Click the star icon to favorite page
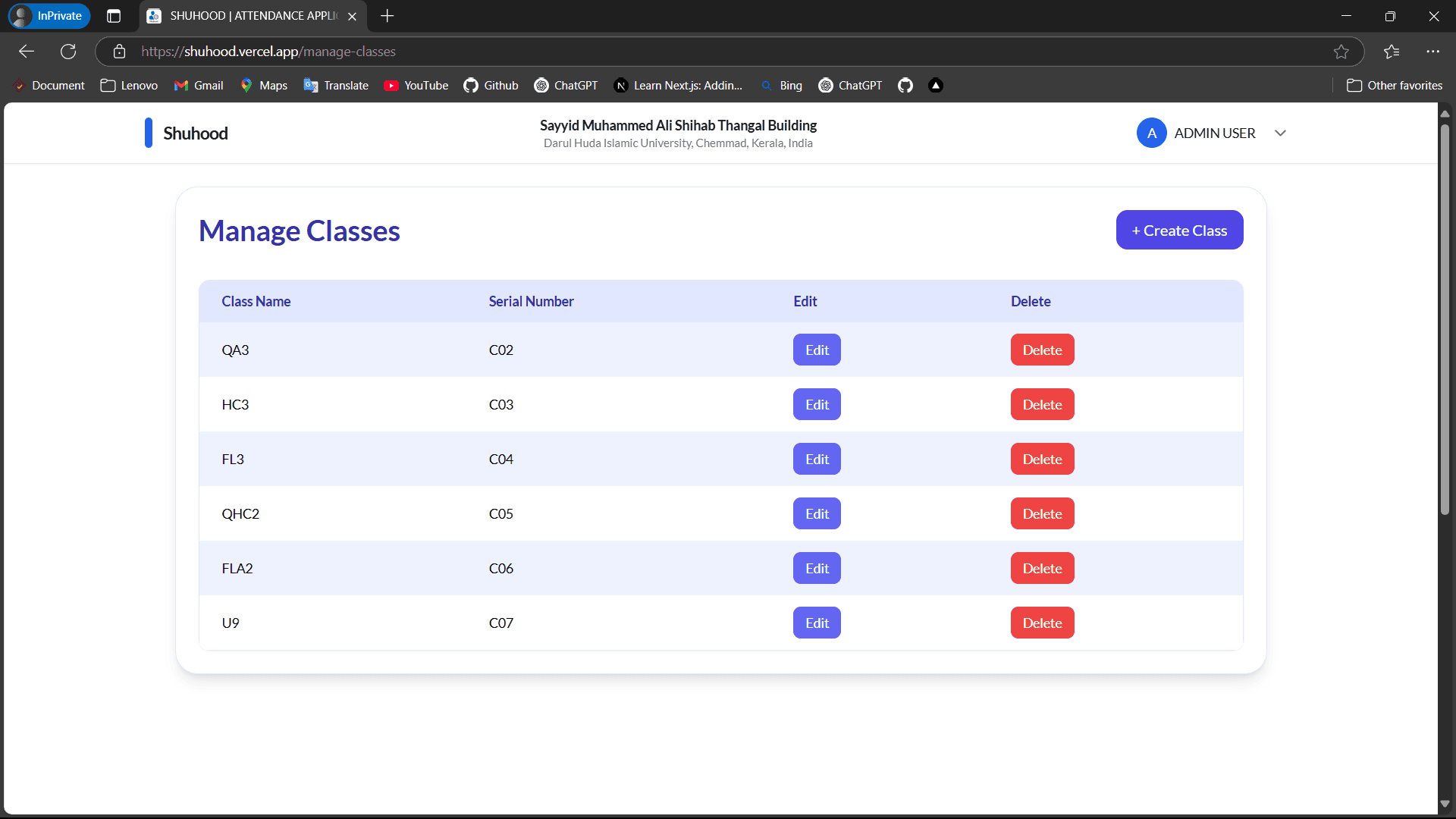Image resolution: width=1456 pixels, height=819 pixels. 1341,52
